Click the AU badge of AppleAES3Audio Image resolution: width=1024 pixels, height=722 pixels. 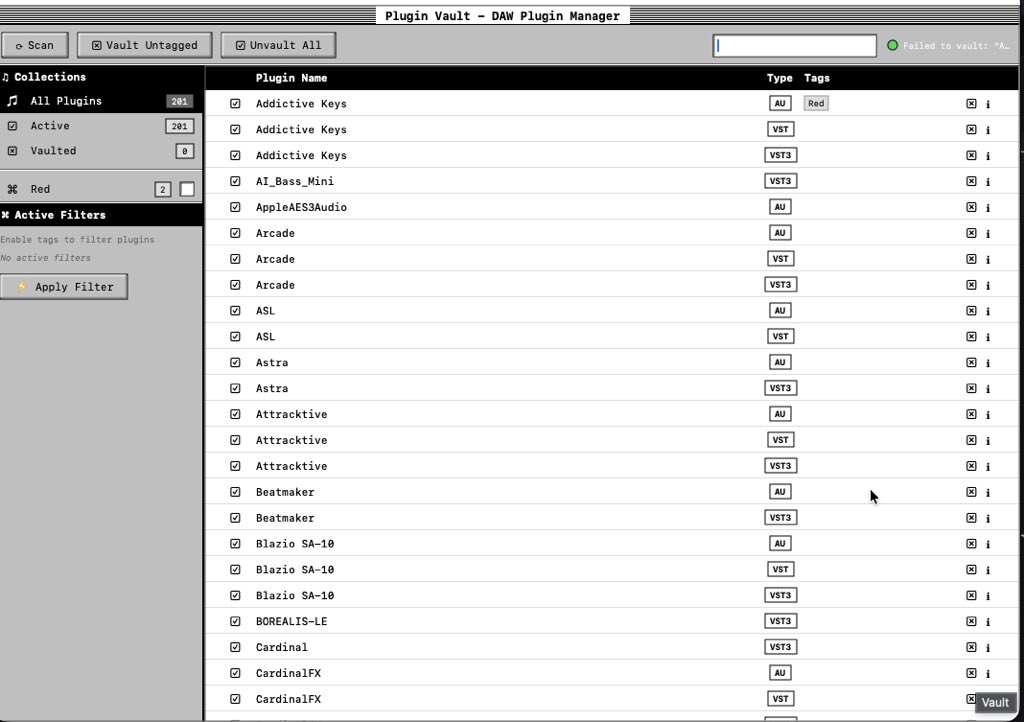pos(780,207)
